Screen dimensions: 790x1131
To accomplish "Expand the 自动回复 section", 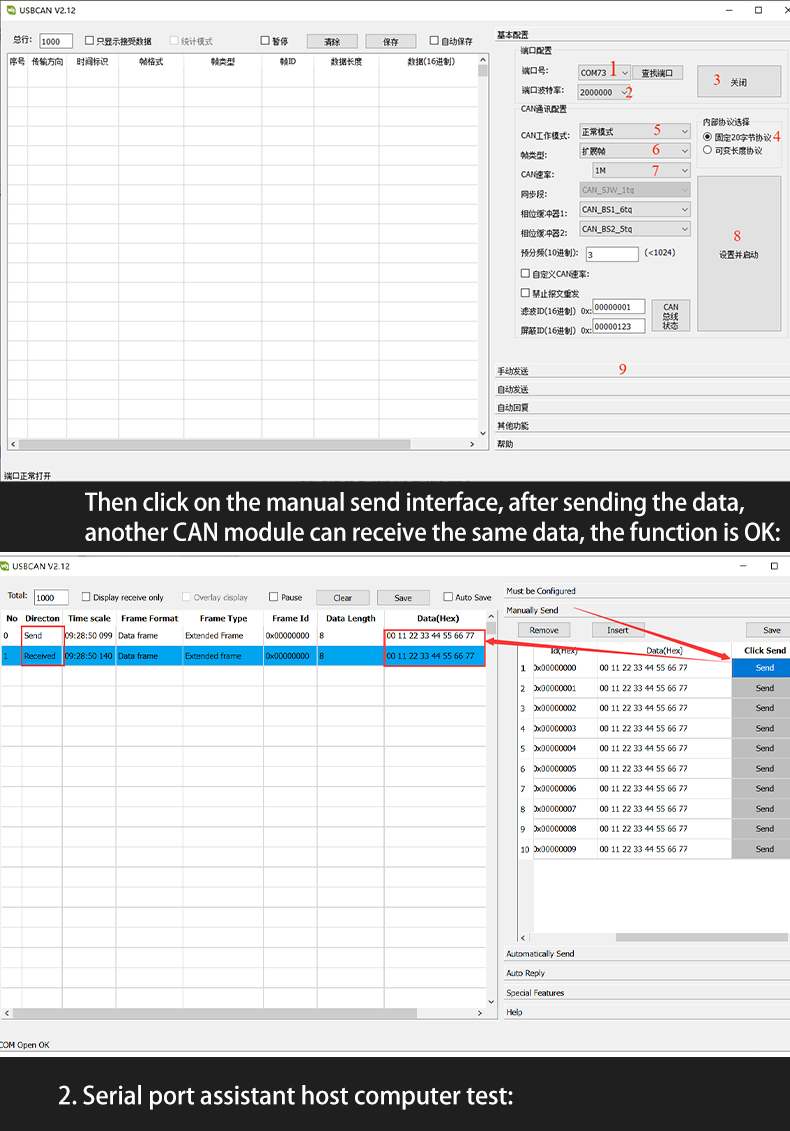I will coord(642,408).
